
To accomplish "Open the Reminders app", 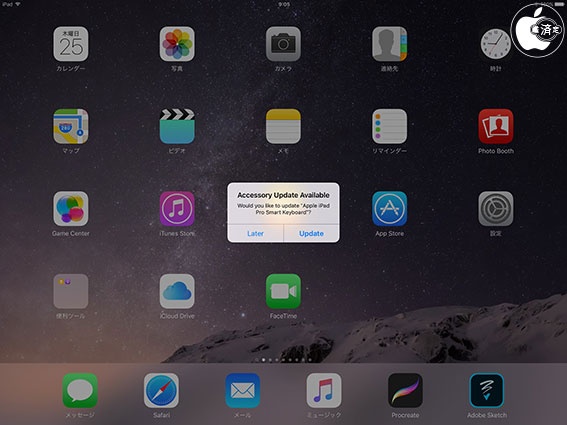I will click(x=389, y=126).
